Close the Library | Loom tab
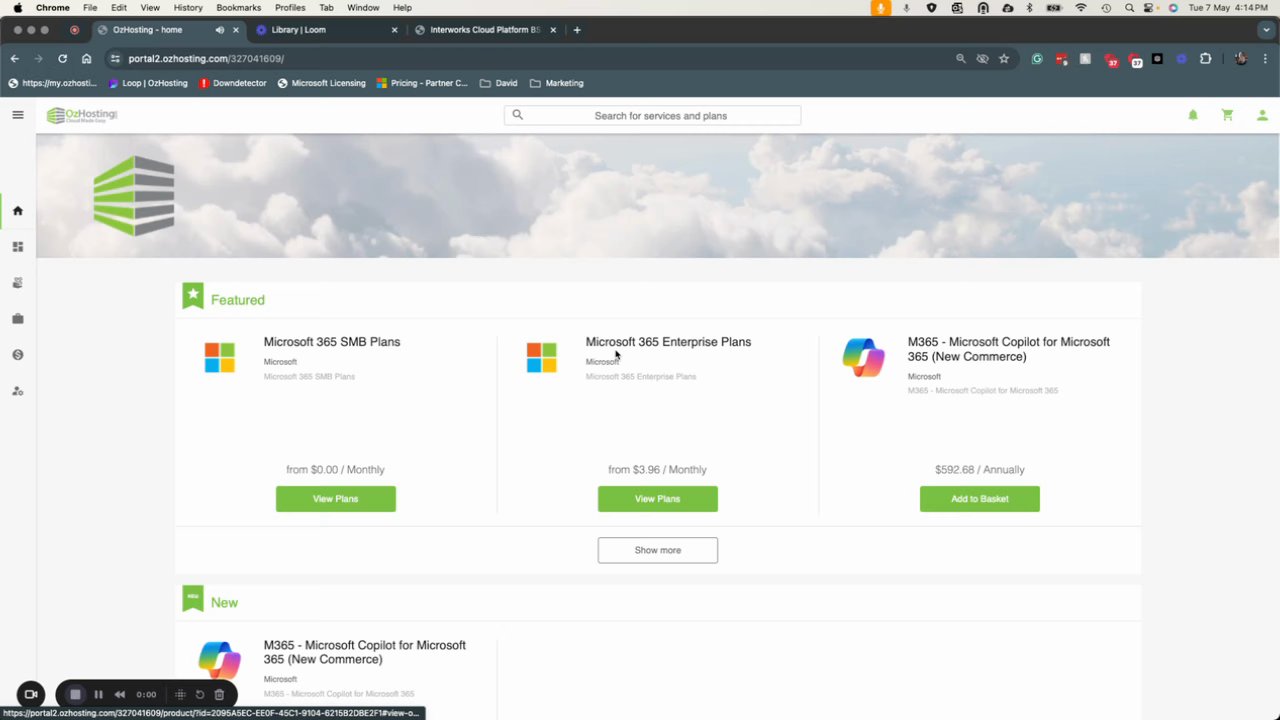The image size is (1280, 720). (394, 30)
